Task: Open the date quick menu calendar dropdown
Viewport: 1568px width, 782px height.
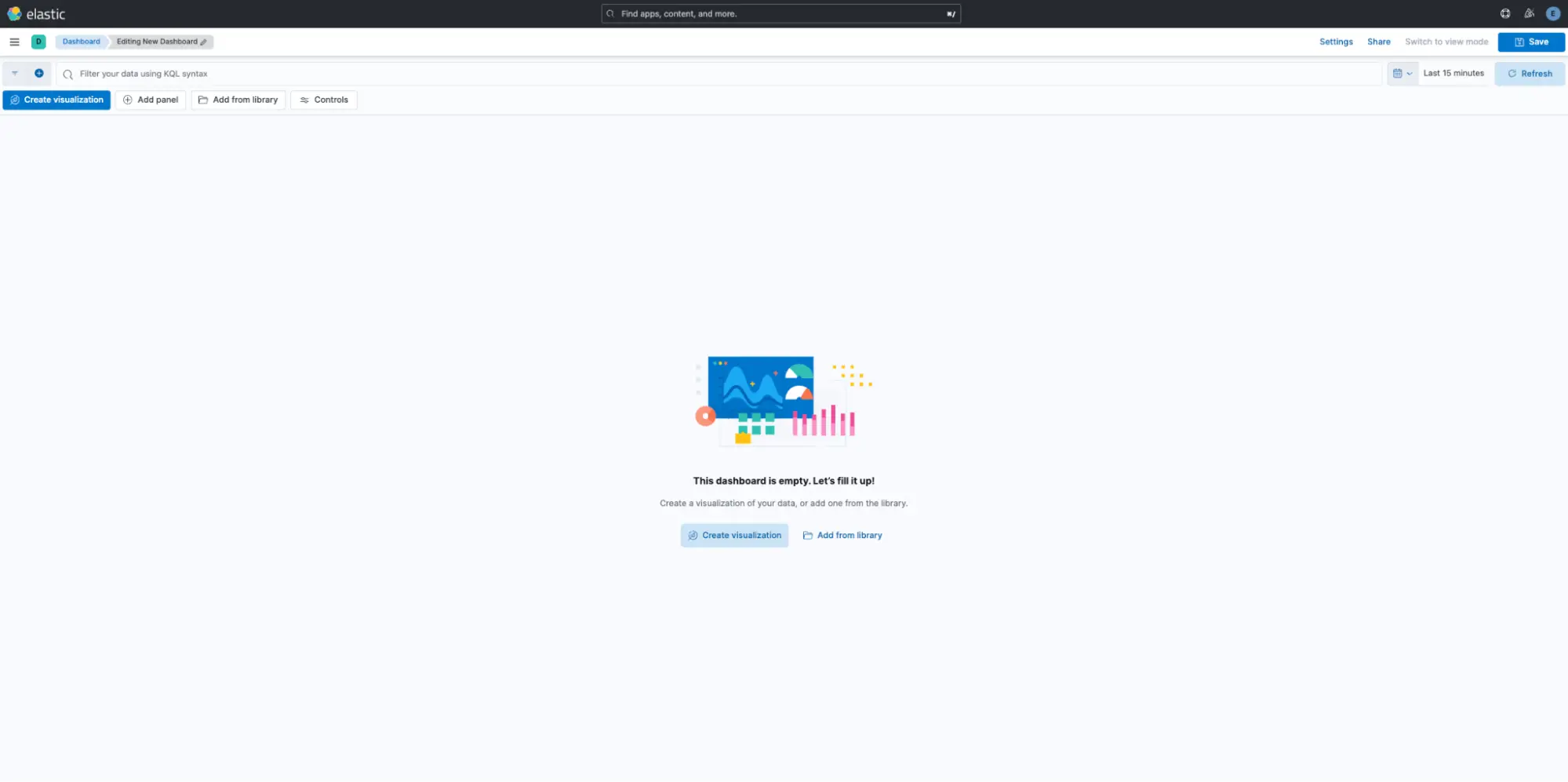Action: 1402,74
